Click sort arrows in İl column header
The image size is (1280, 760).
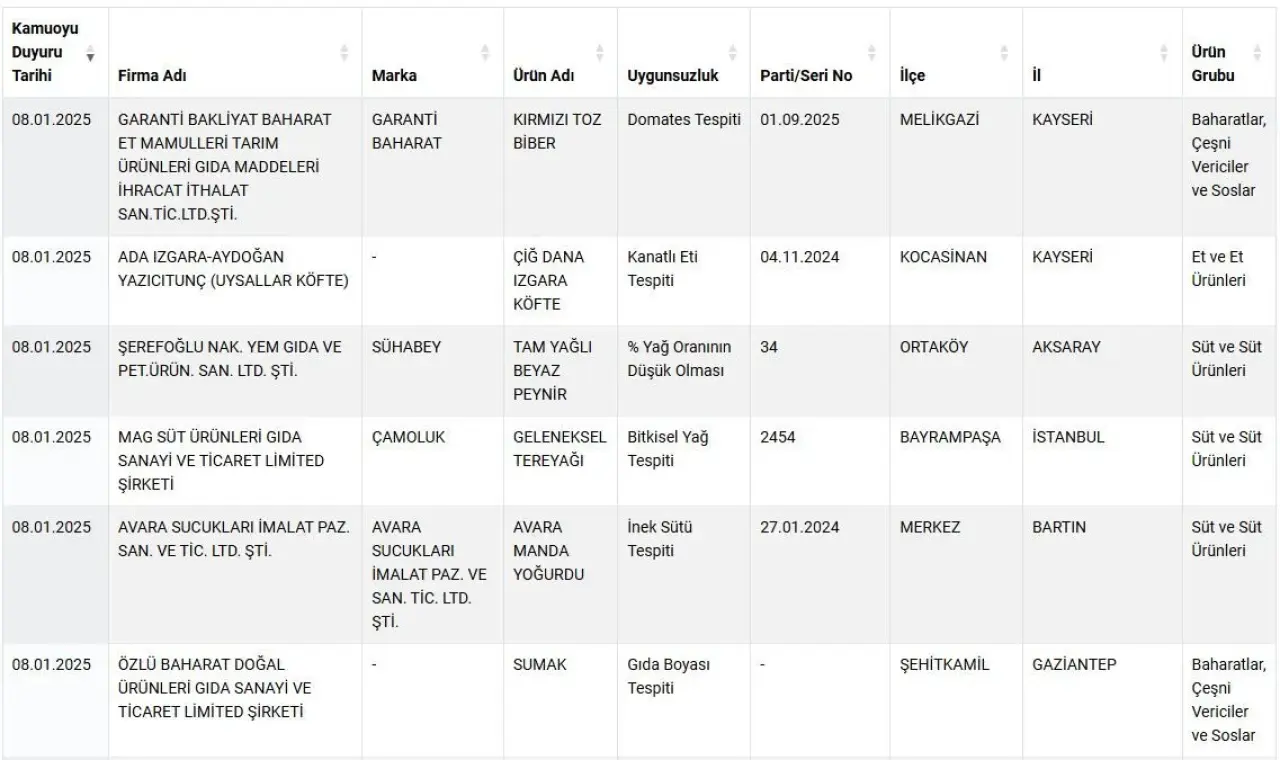1164,52
